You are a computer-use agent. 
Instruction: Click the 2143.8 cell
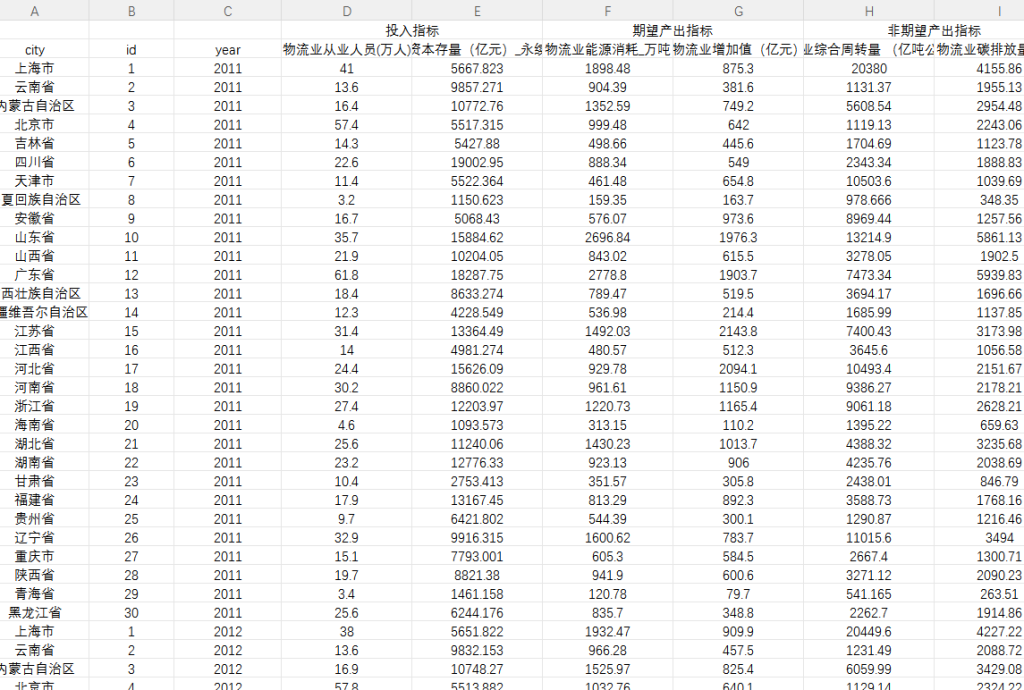739,332
